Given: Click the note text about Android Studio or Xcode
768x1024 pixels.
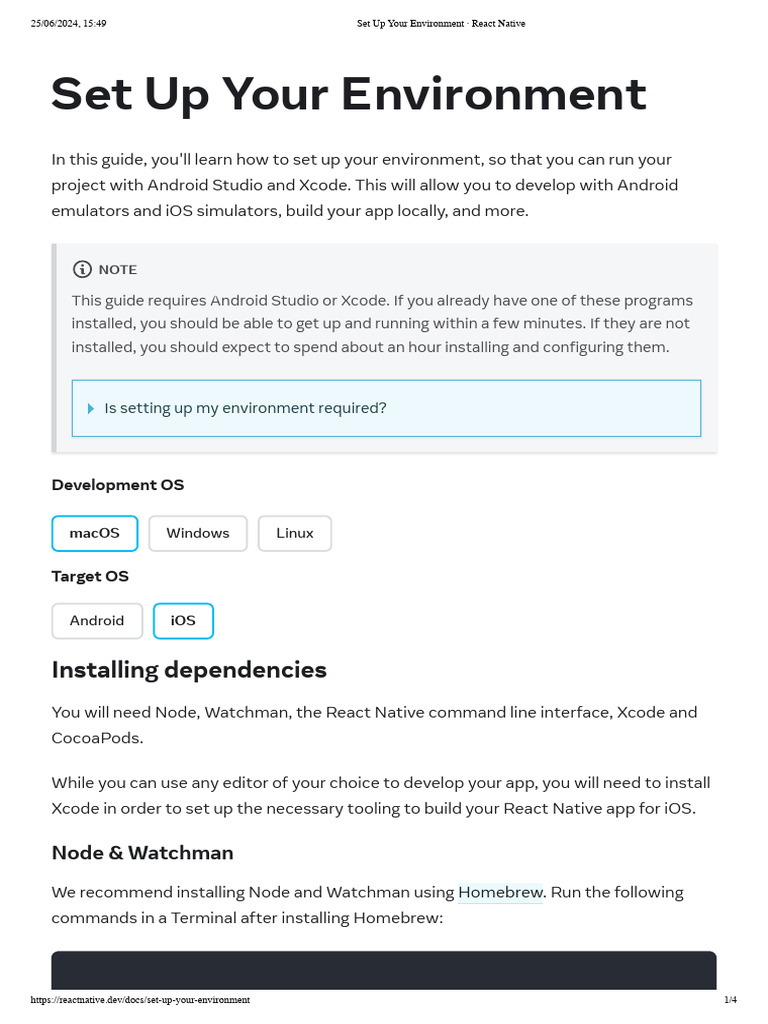Looking at the screenshot, I should click(382, 323).
